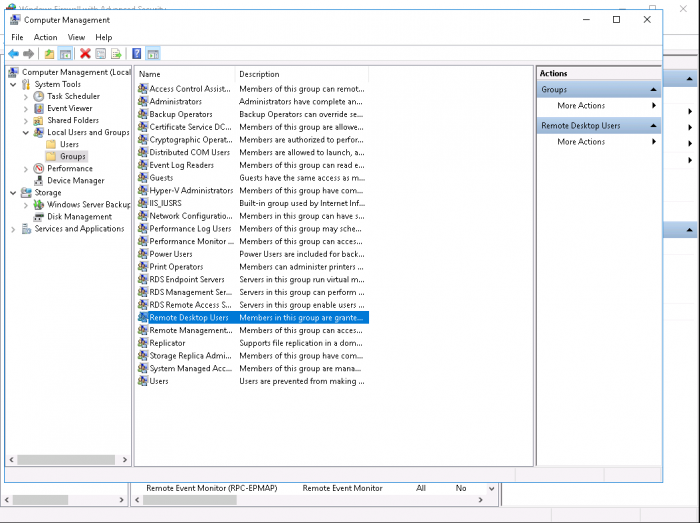
Task: Expand the Task Scheduler tree node
Action: (25, 96)
